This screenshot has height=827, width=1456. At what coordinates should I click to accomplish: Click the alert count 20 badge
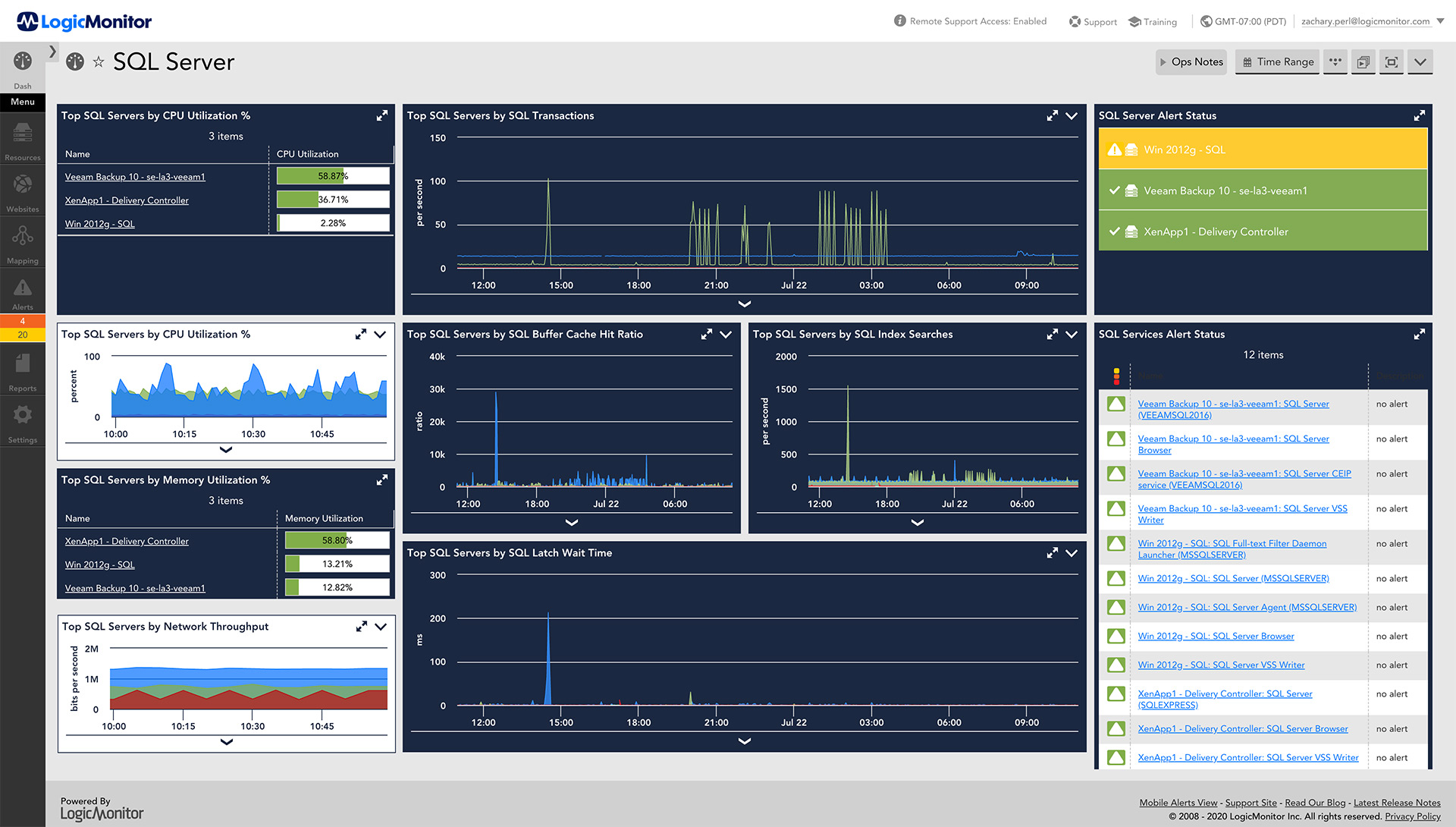[23, 335]
